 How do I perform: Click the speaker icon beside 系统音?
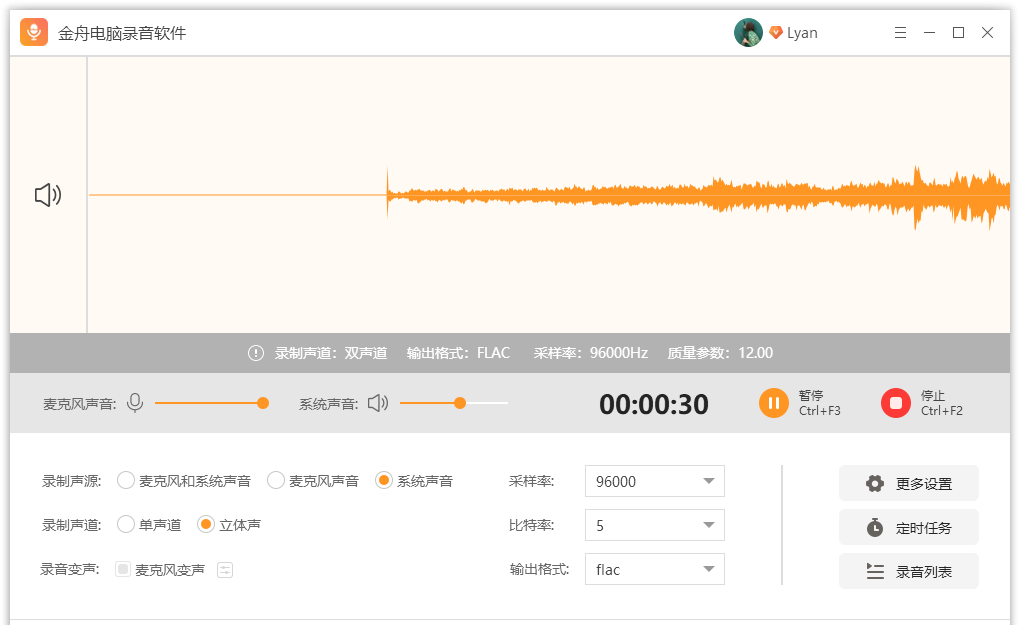tap(379, 403)
